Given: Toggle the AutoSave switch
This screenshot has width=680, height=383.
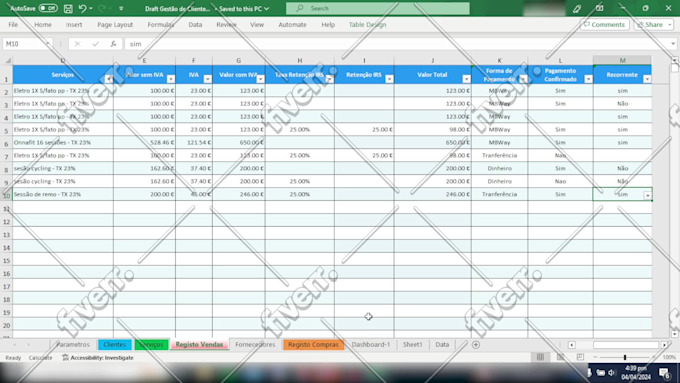Looking at the screenshot, I should pos(48,8).
